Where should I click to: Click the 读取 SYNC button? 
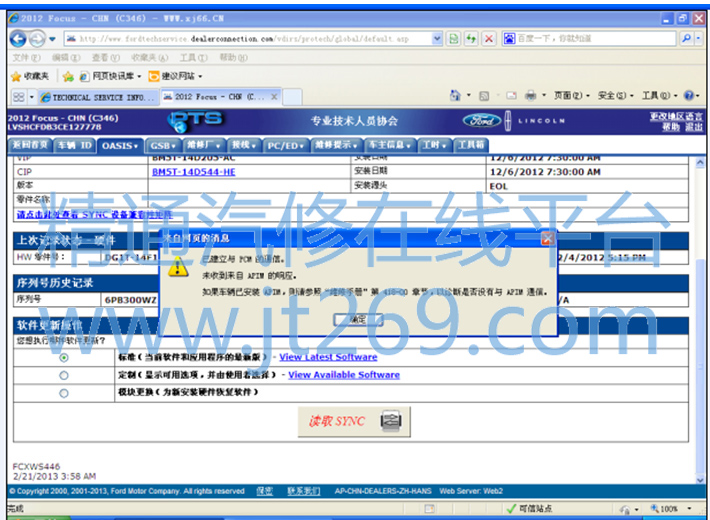(x=354, y=422)
